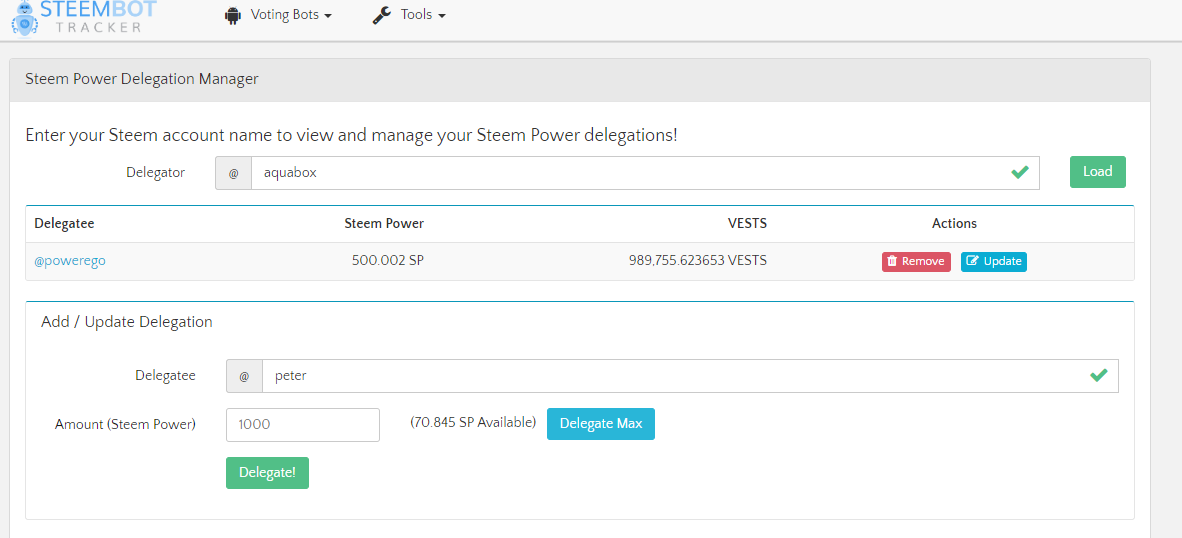Click the Actions column header
Screen dimensions: 1182x538
tap(954, 224)
